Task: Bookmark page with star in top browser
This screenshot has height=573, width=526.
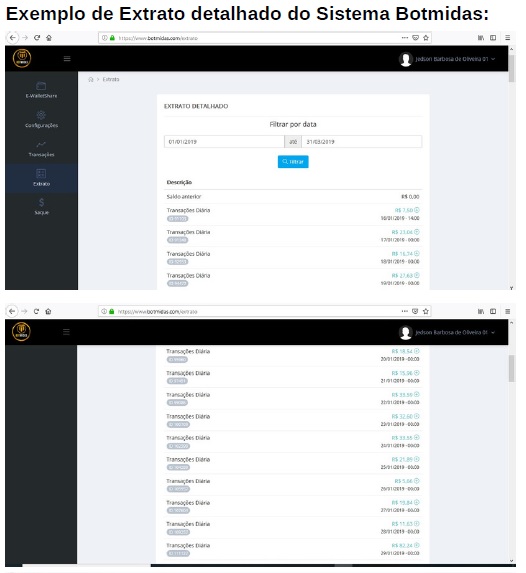Action: pos(426,38)
